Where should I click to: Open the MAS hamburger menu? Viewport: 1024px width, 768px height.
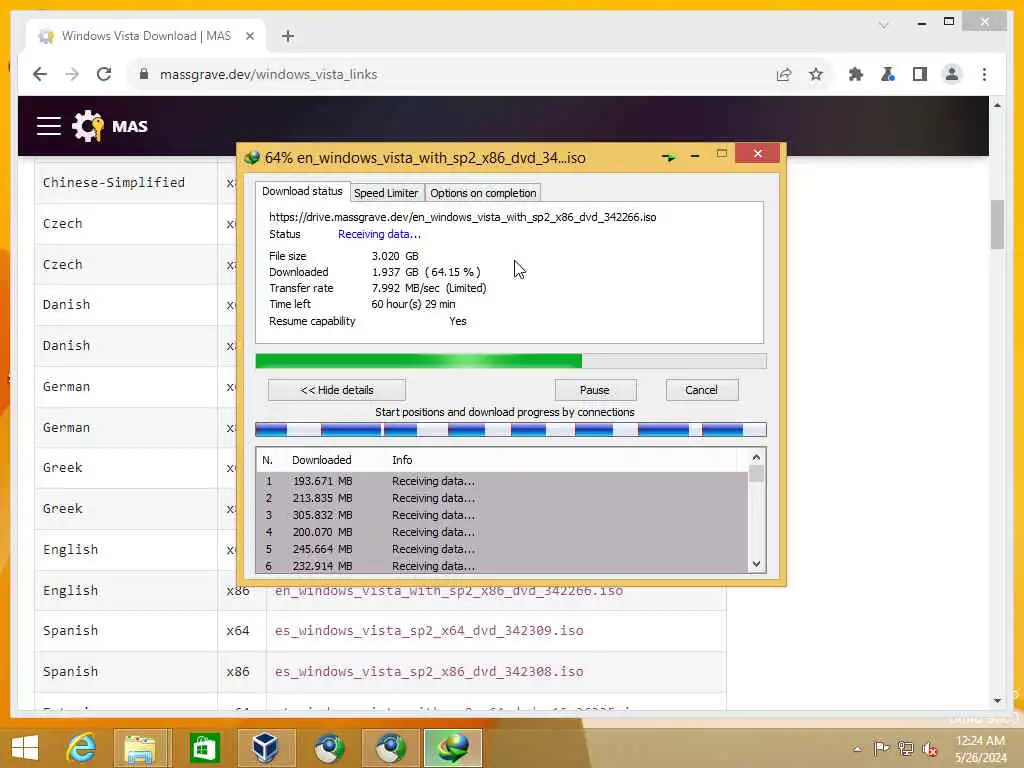point(49,126)
